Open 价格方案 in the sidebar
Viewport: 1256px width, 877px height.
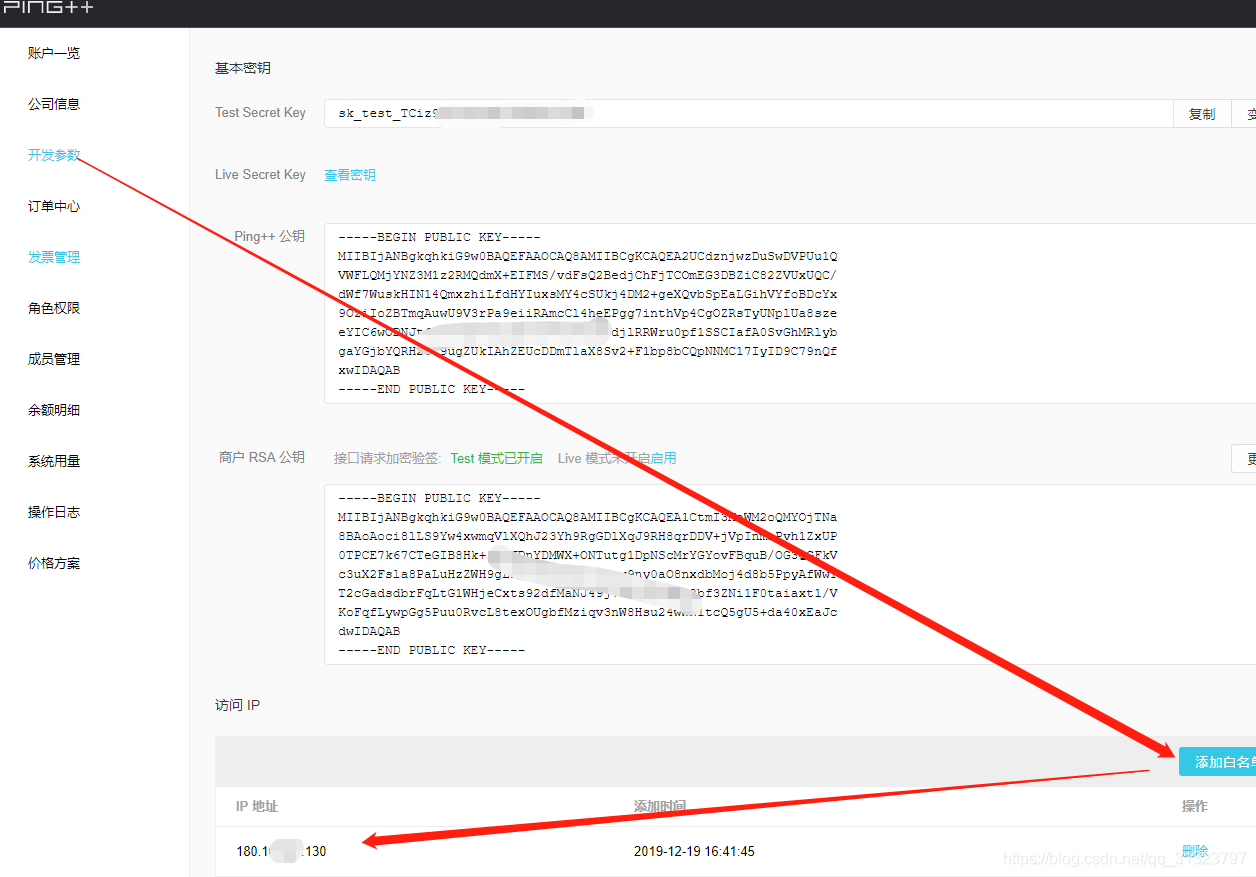coord(54,563)
